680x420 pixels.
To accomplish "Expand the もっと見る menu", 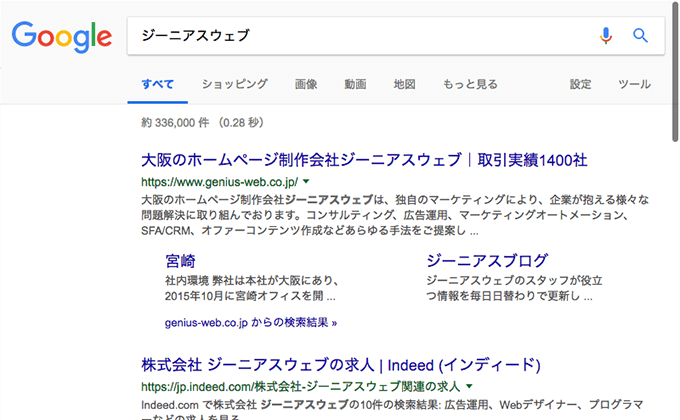I will (470, 84).
